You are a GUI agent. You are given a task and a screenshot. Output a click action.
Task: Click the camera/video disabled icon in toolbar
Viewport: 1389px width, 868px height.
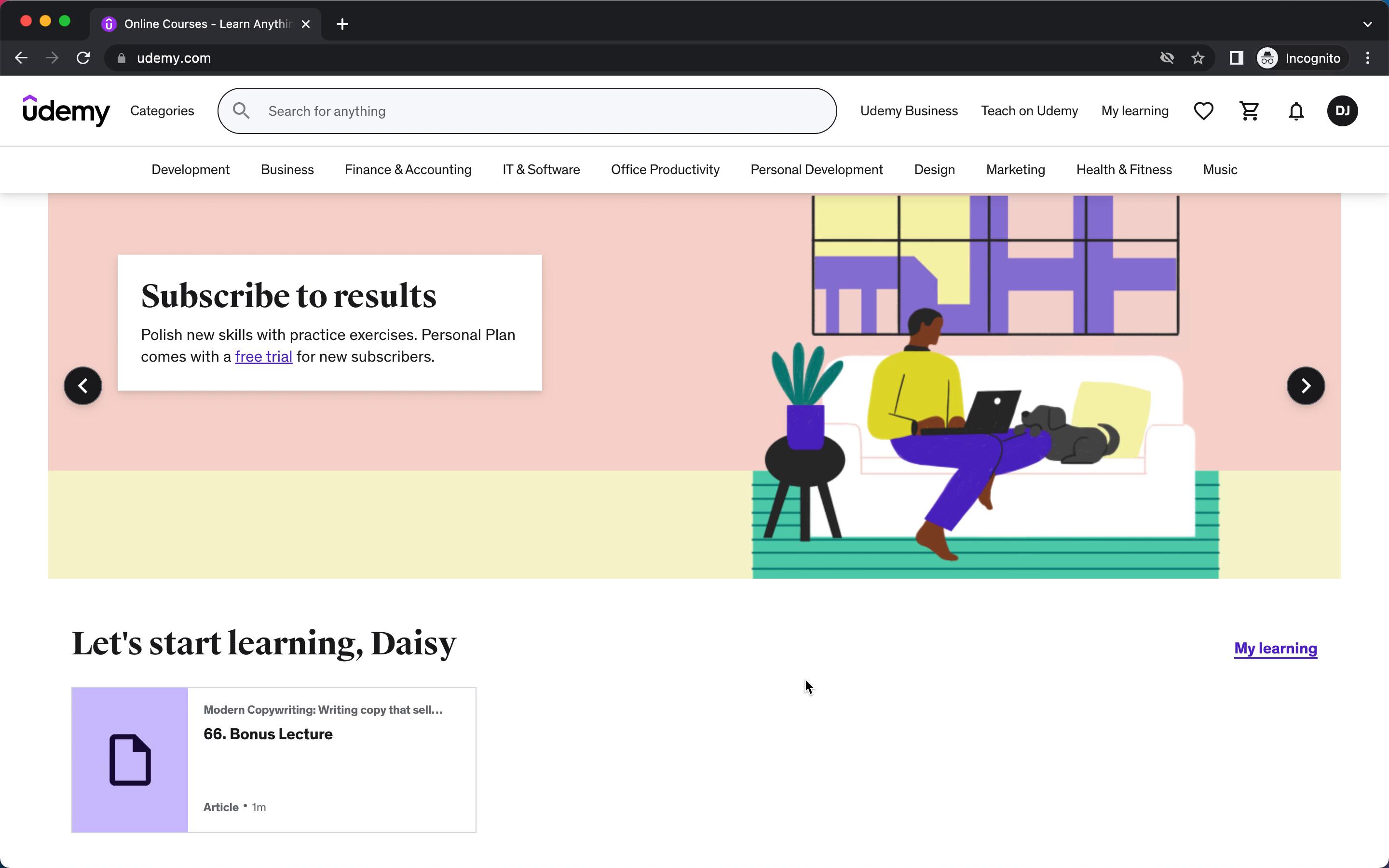1166,57
